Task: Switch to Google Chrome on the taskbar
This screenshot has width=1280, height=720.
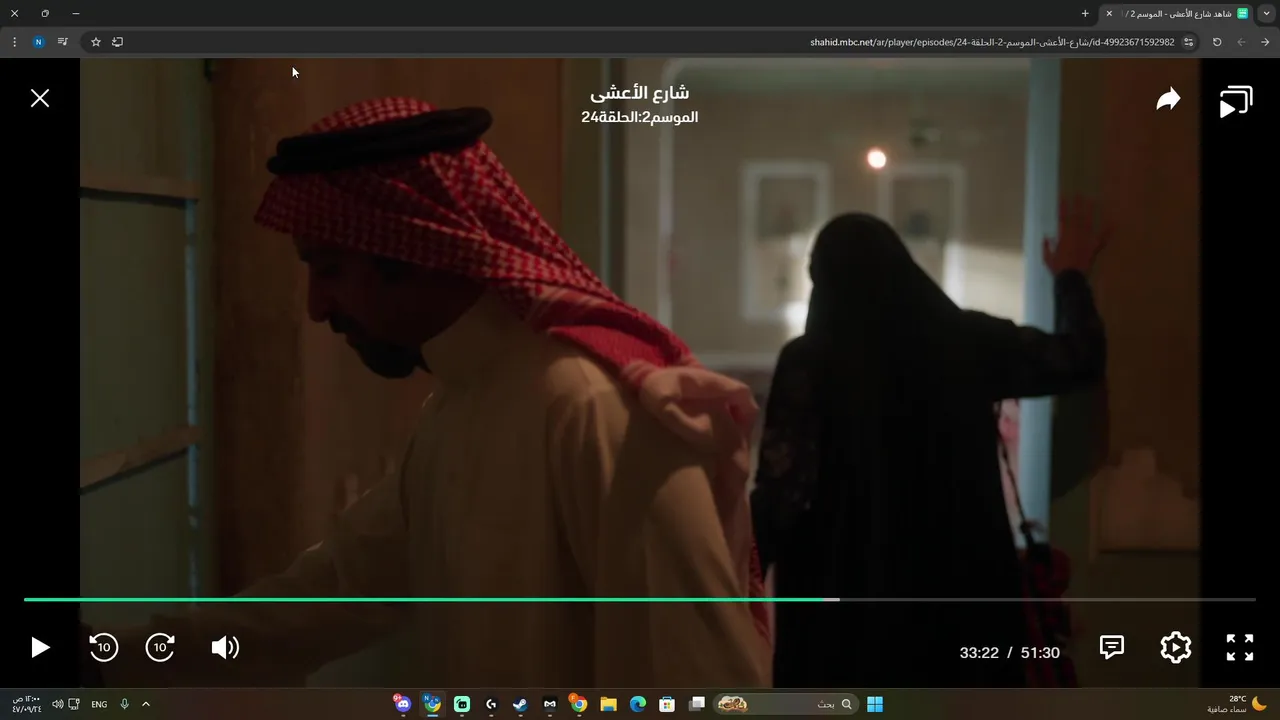Action: [578, 704]
